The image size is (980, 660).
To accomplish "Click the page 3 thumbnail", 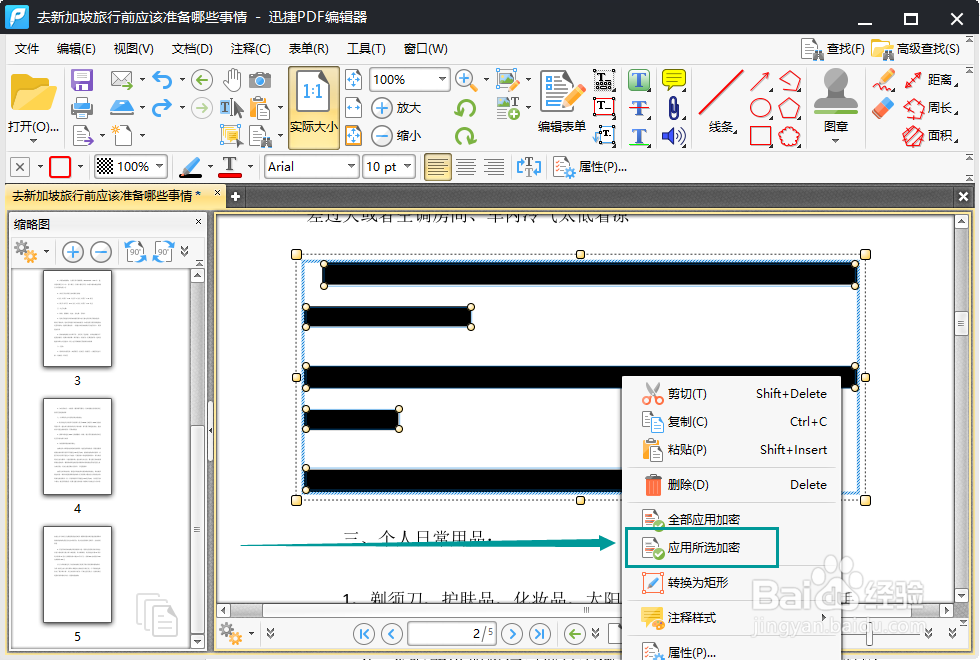I will click(x=78, y=319).
